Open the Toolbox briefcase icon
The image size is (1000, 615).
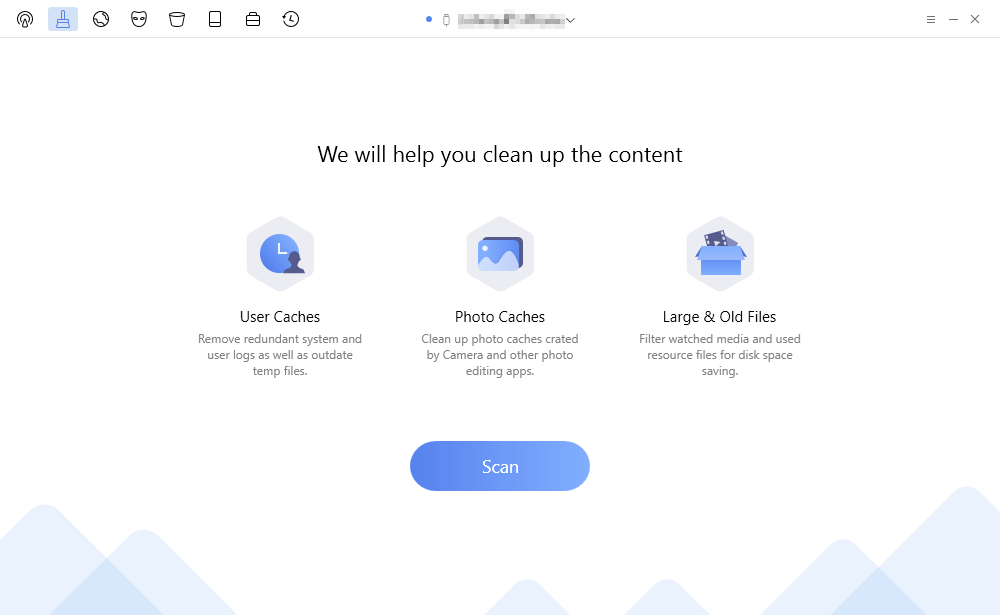click(253, 19)
